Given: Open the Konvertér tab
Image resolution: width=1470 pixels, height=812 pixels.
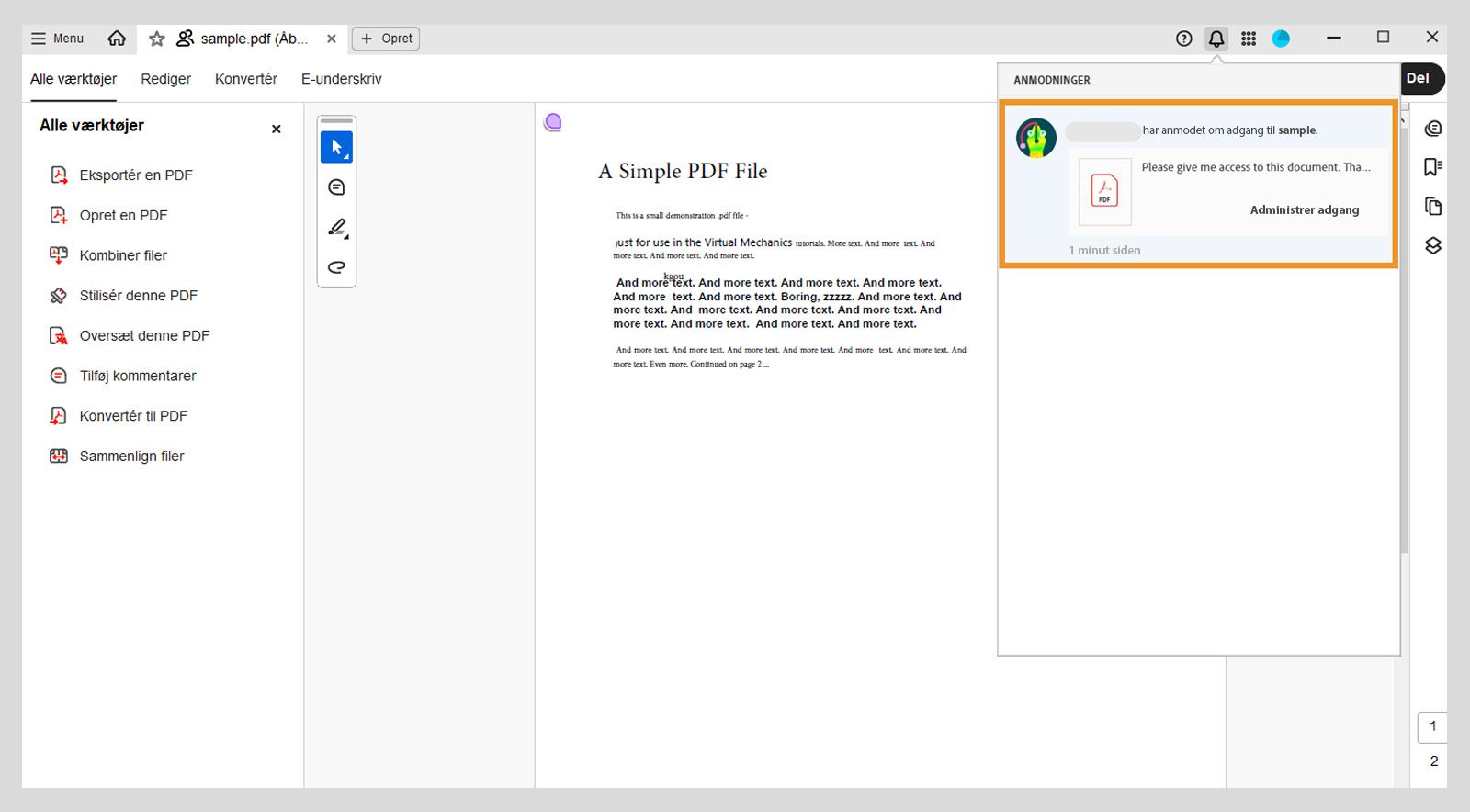Looking at the screenshot, I should pyautogui.click(x=246, y=79).
